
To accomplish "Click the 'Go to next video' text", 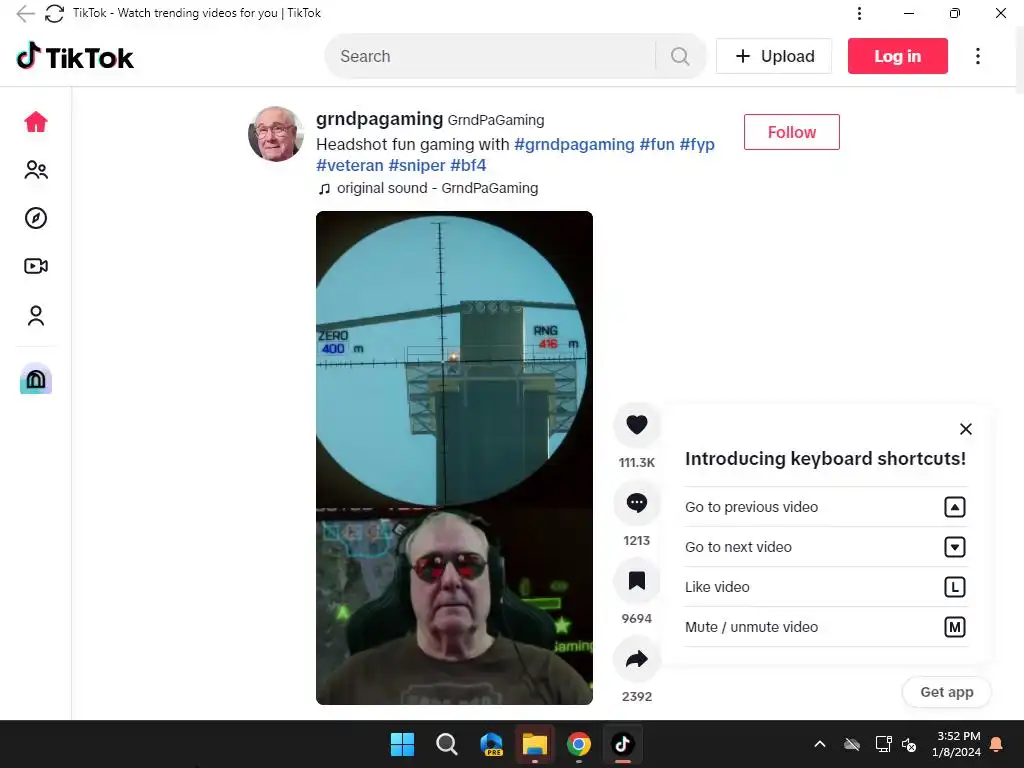I will click(x=738, y=547).
